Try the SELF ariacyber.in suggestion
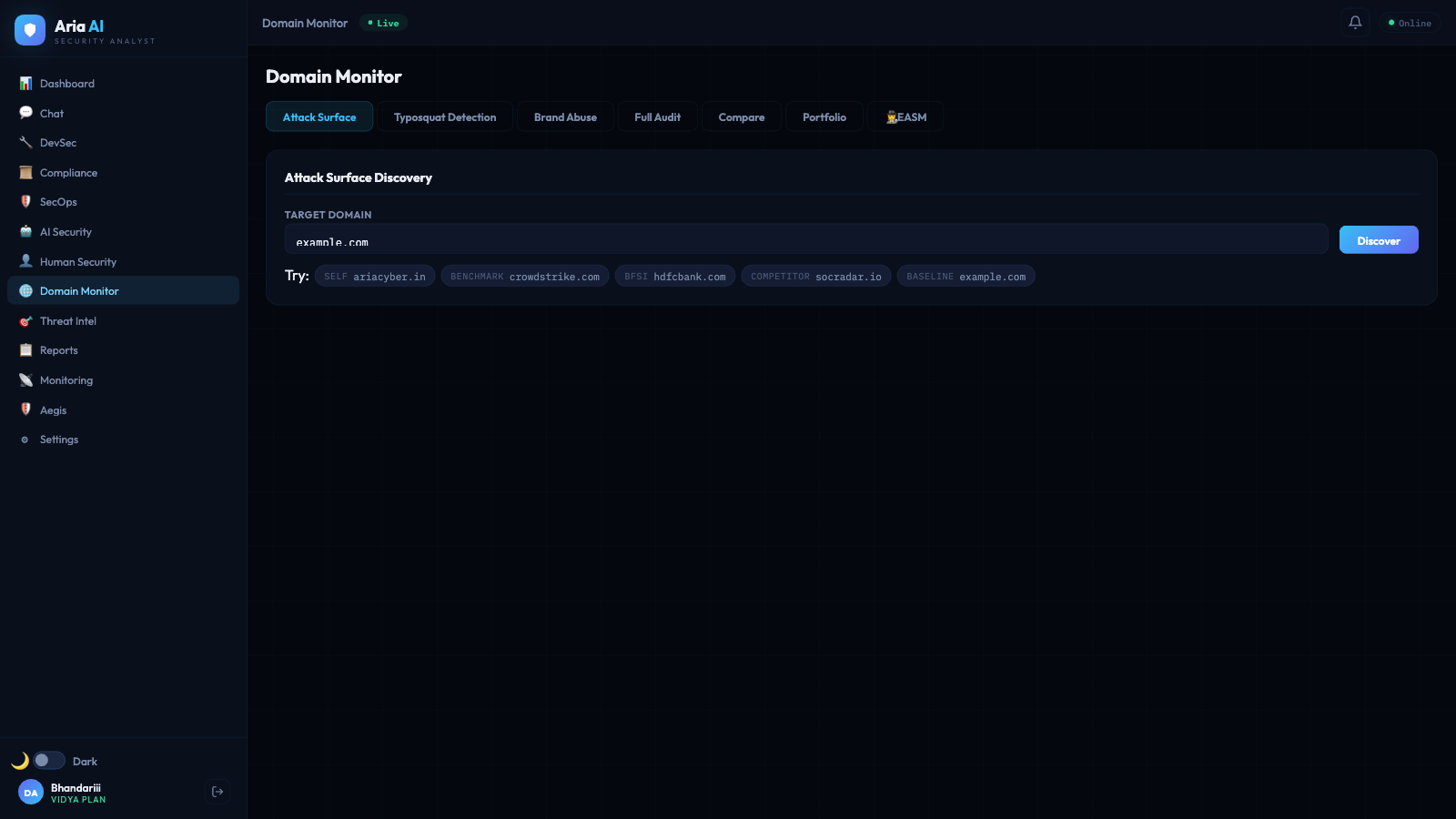 [x=375, y=277]
